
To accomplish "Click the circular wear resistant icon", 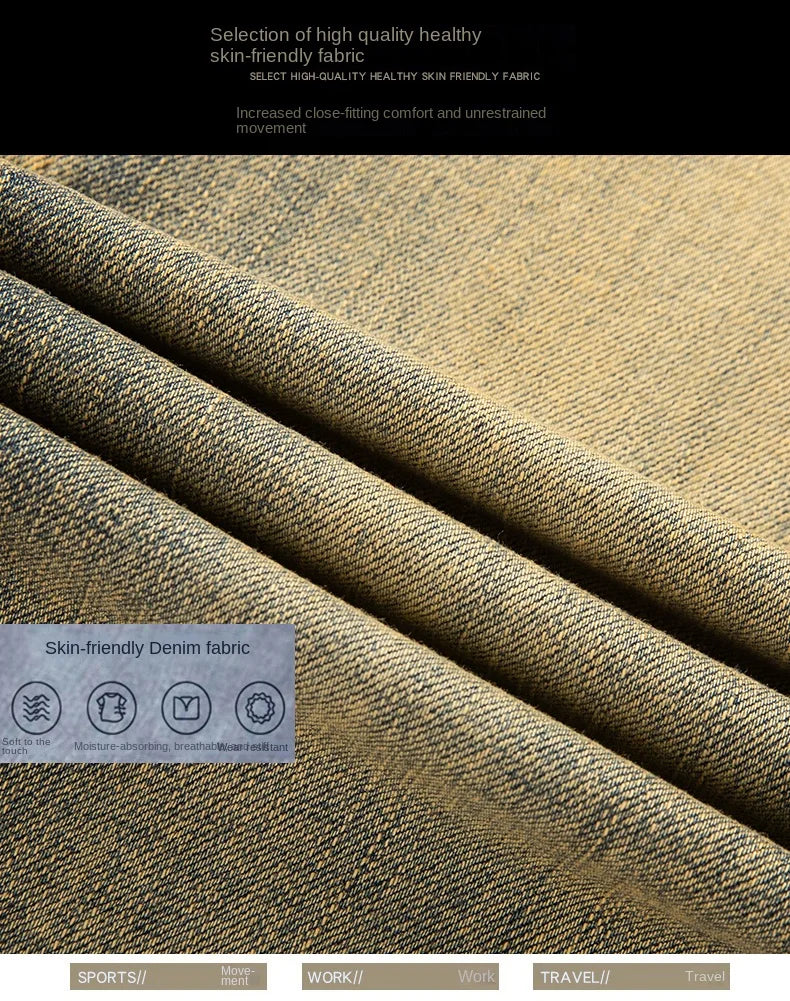I will 260,707.
